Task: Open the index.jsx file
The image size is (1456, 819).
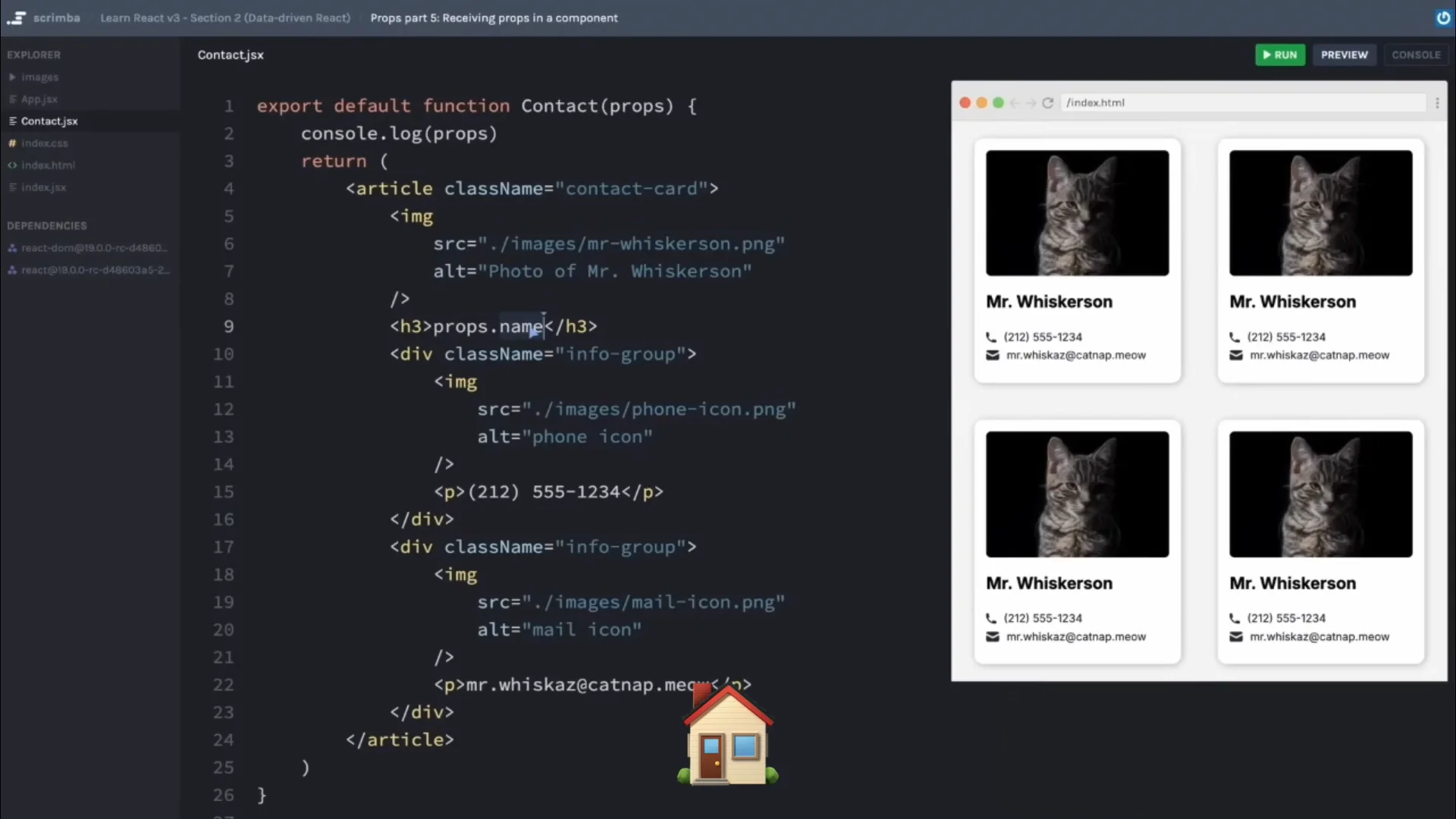Action: click(44, 187)
